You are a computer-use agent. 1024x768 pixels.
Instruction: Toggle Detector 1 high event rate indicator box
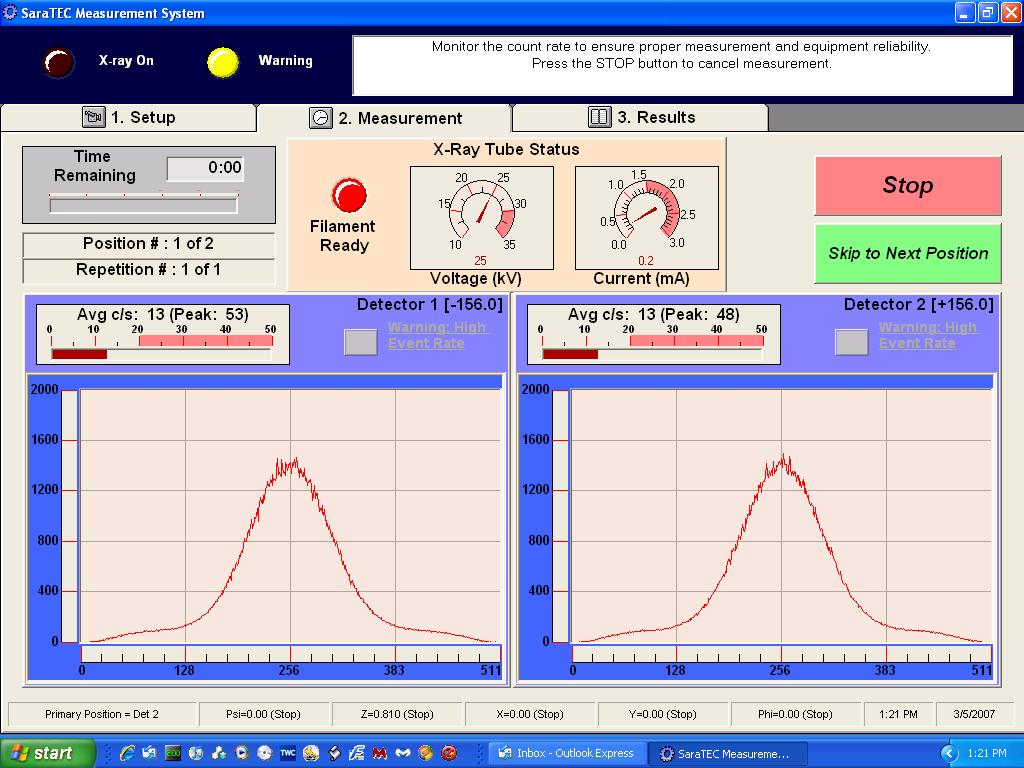tap(360, 342)
